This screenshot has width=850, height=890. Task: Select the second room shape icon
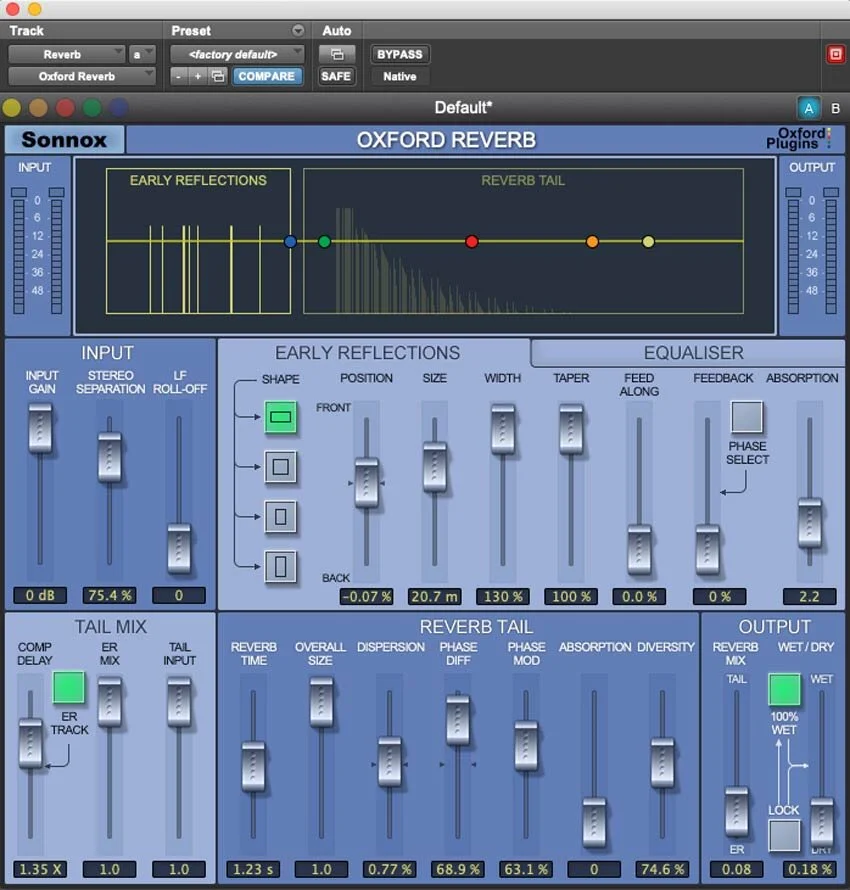(280, 467)
